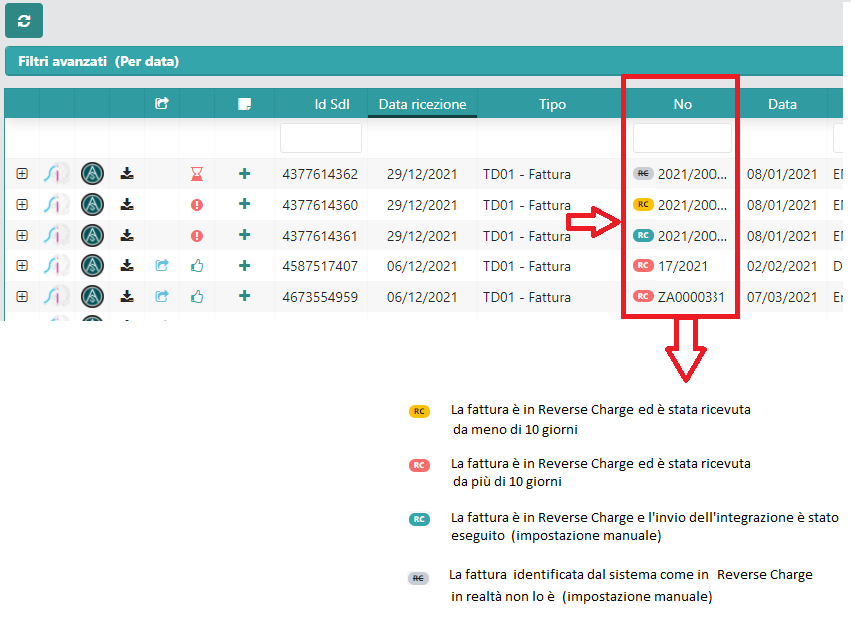Open the Filtri avanzati (Per data) panel

423,61
